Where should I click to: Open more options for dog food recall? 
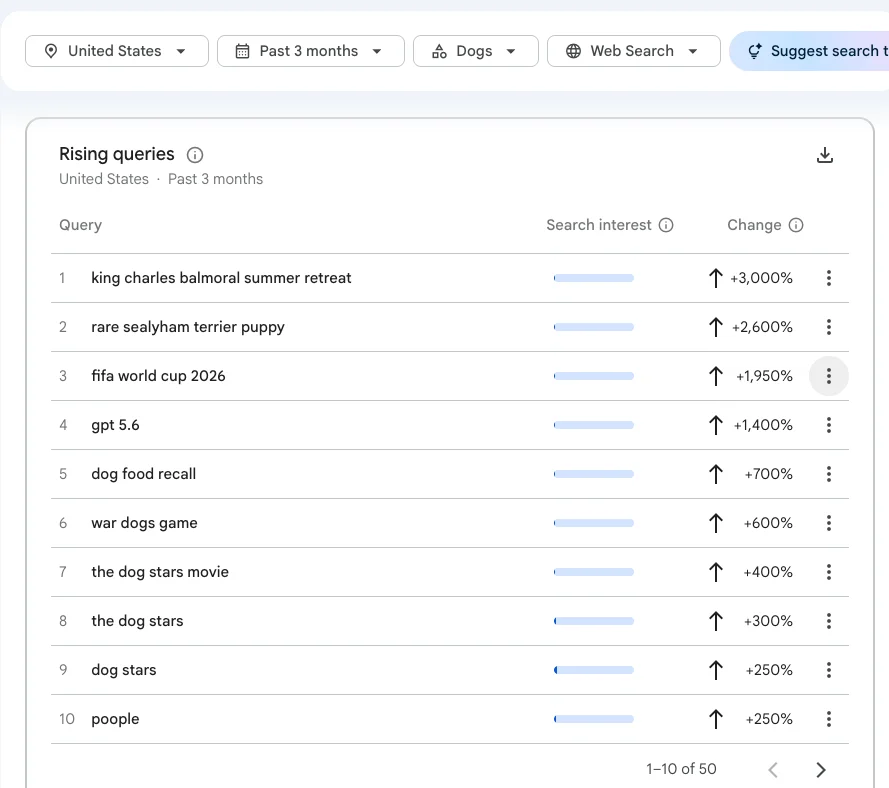point(828,474)
